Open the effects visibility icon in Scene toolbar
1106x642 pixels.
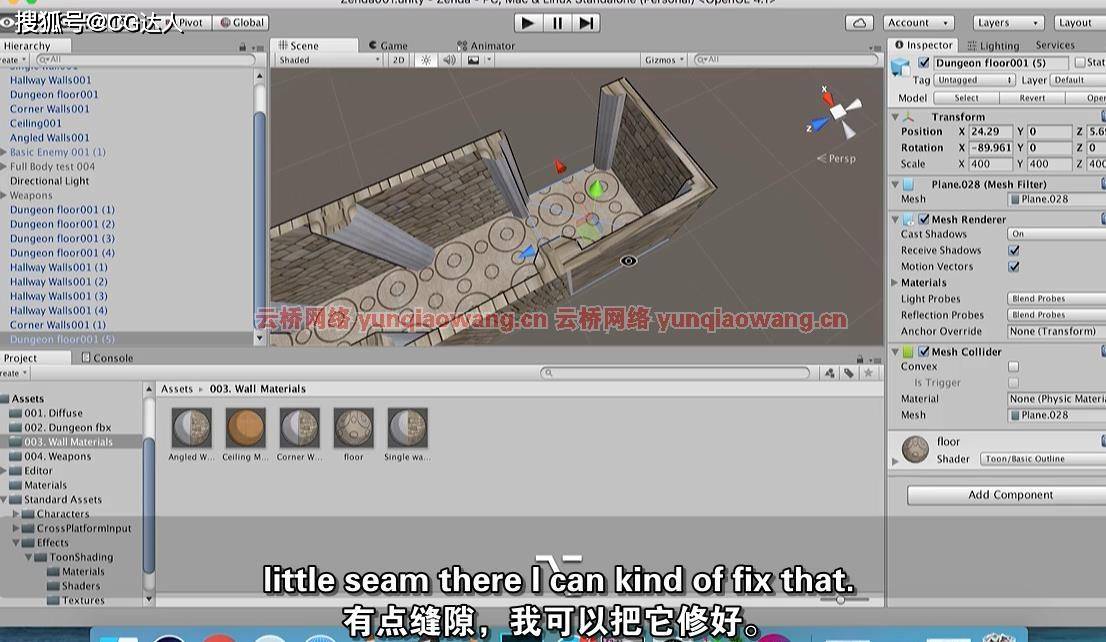[472, 60]
